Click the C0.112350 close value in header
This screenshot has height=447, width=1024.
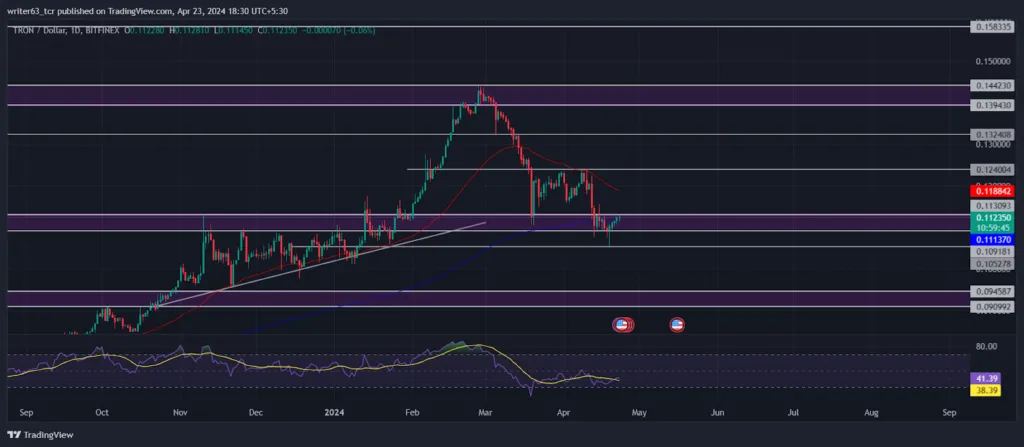[277, 30]
